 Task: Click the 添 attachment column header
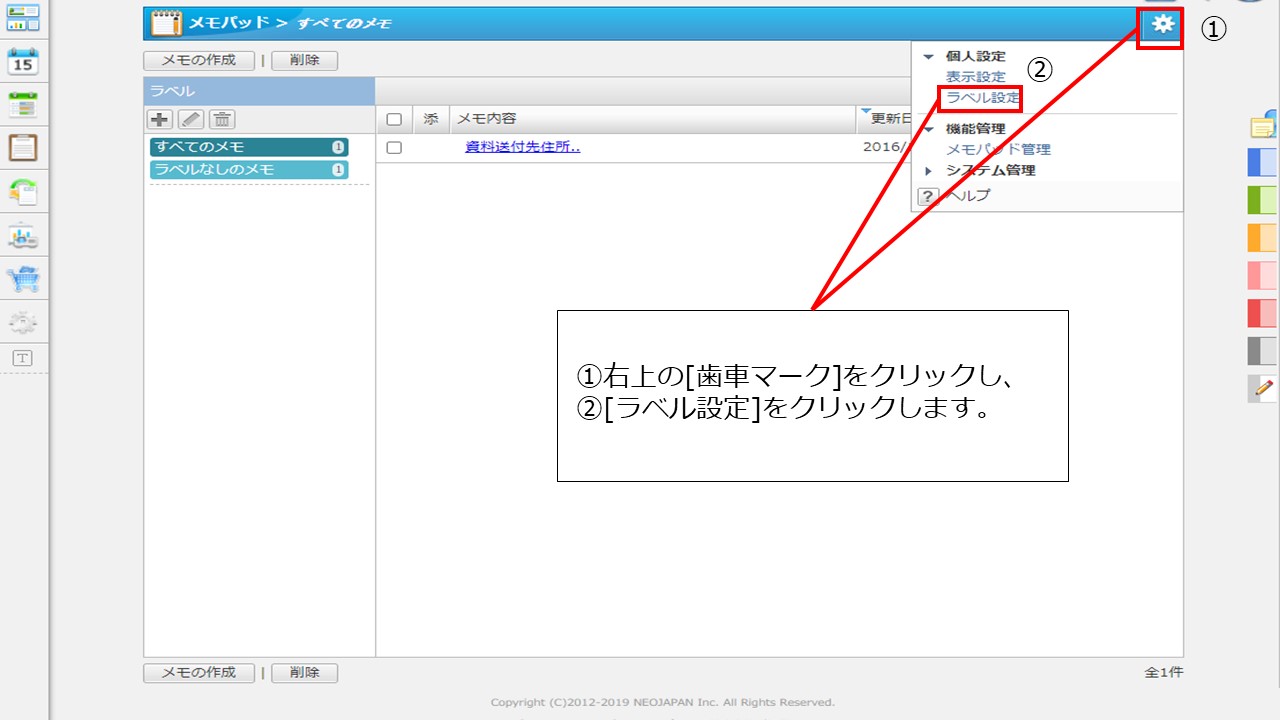pyautogui.click(x=430, y=119)
